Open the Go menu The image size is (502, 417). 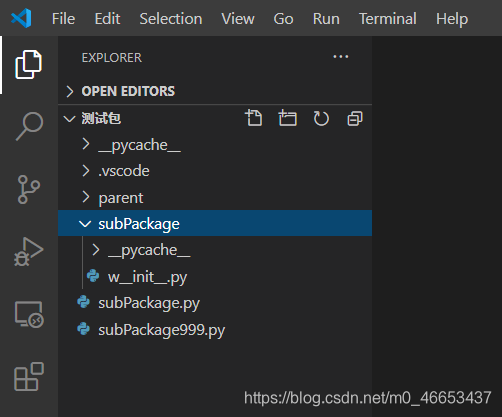283,19
